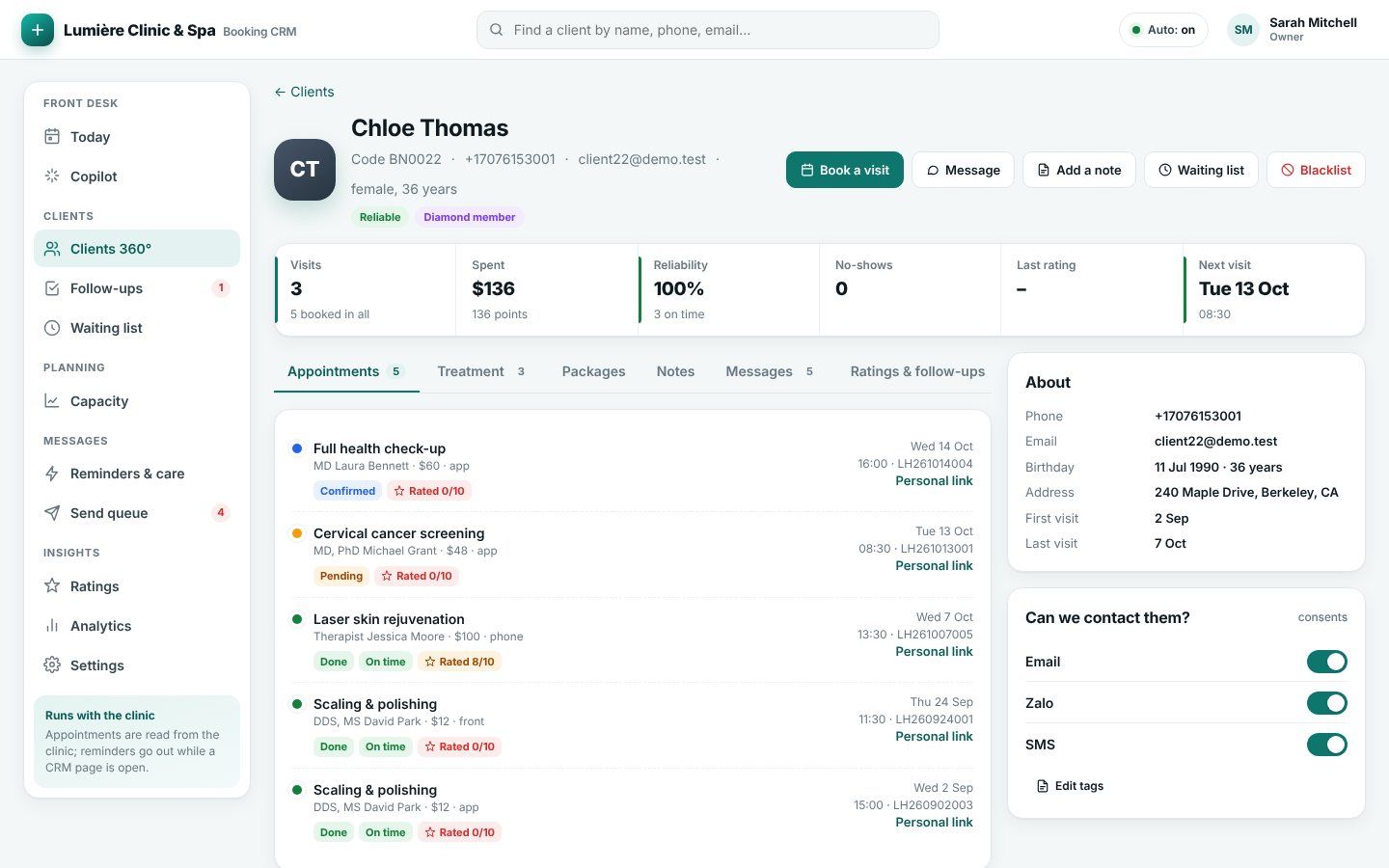Open Analytics in sidebar
This screenshot has height=868, width=1389.
click(137, 626)
